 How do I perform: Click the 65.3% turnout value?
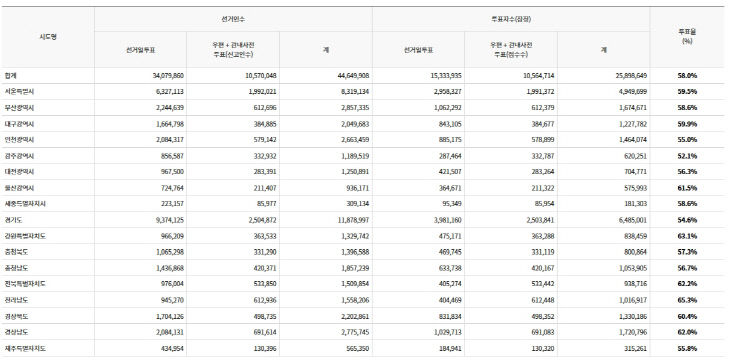pos(687,300)
